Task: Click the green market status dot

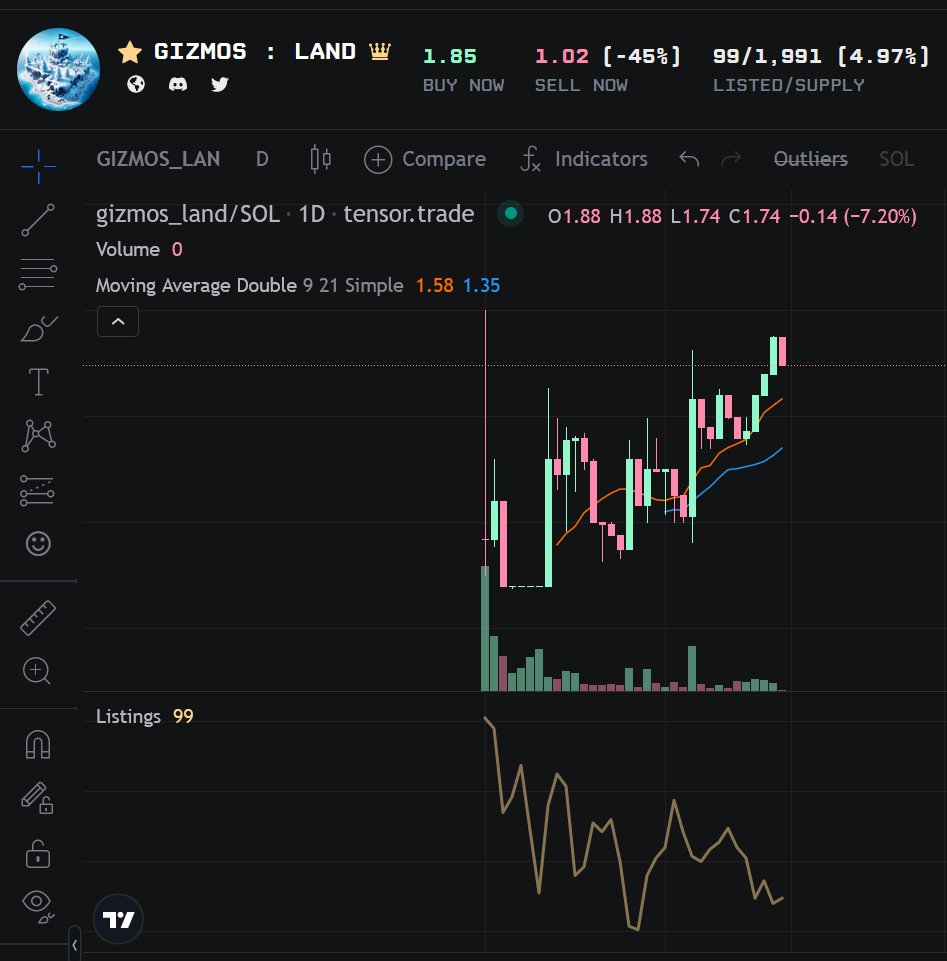Action: click(510, 214)
